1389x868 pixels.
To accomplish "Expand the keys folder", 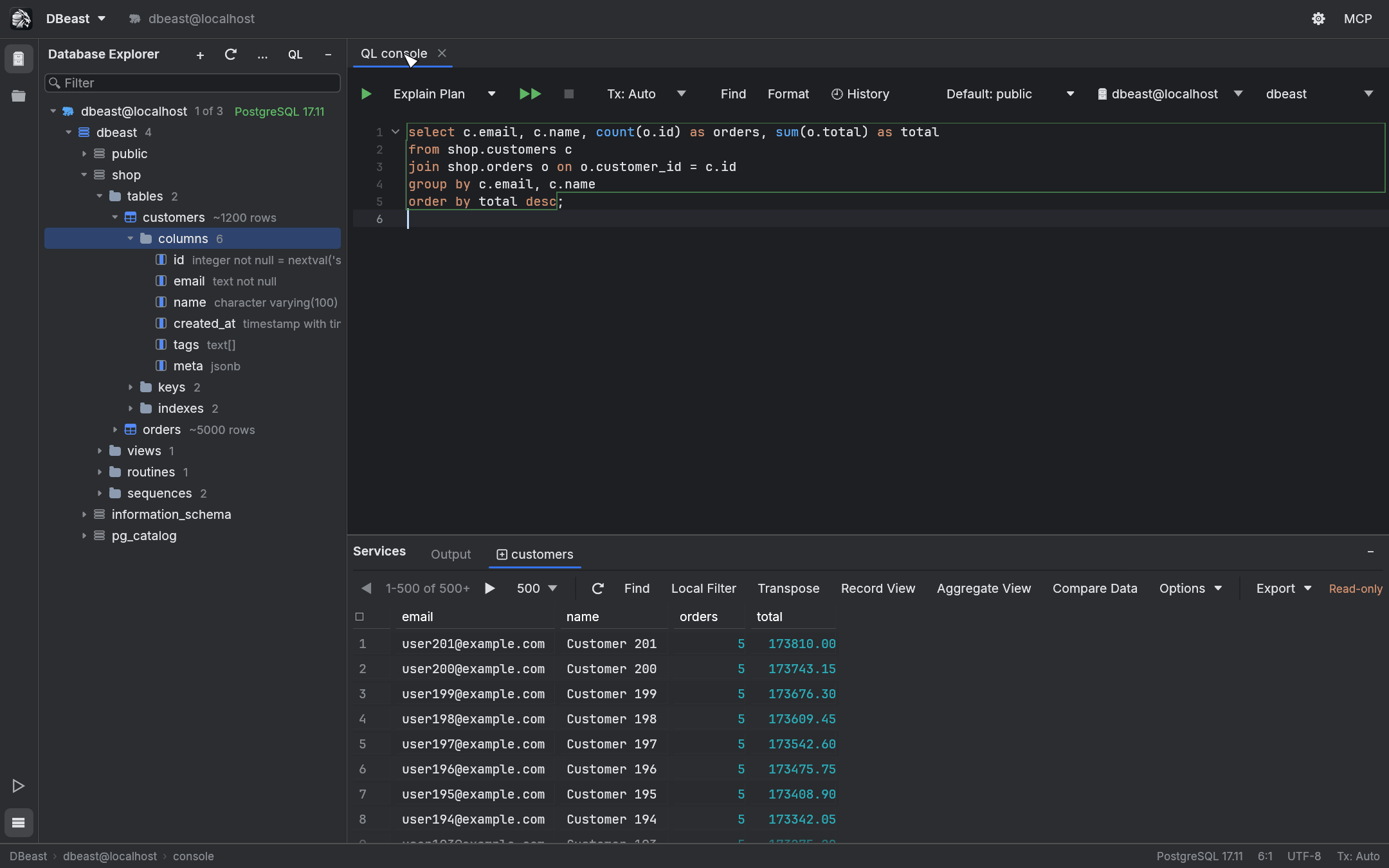I will 131,387.
